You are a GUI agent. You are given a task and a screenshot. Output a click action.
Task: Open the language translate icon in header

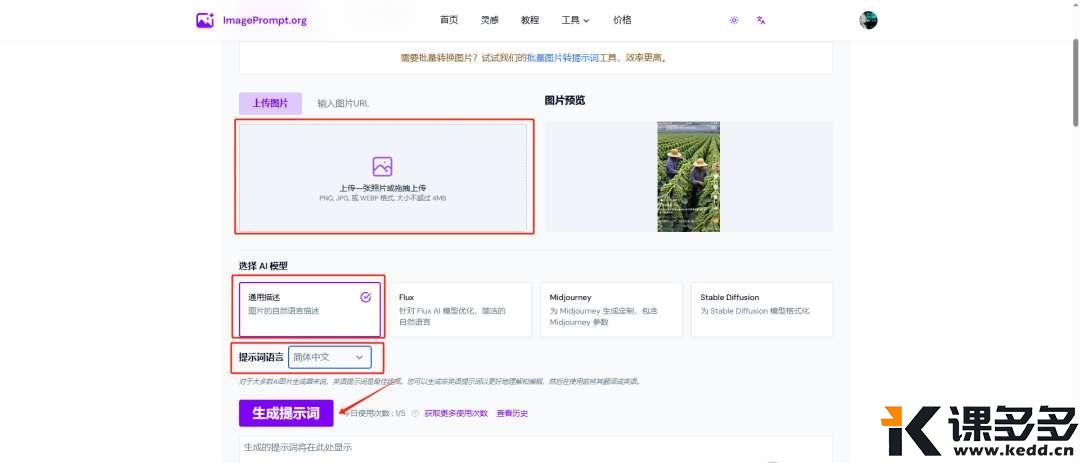pos(761,20)
